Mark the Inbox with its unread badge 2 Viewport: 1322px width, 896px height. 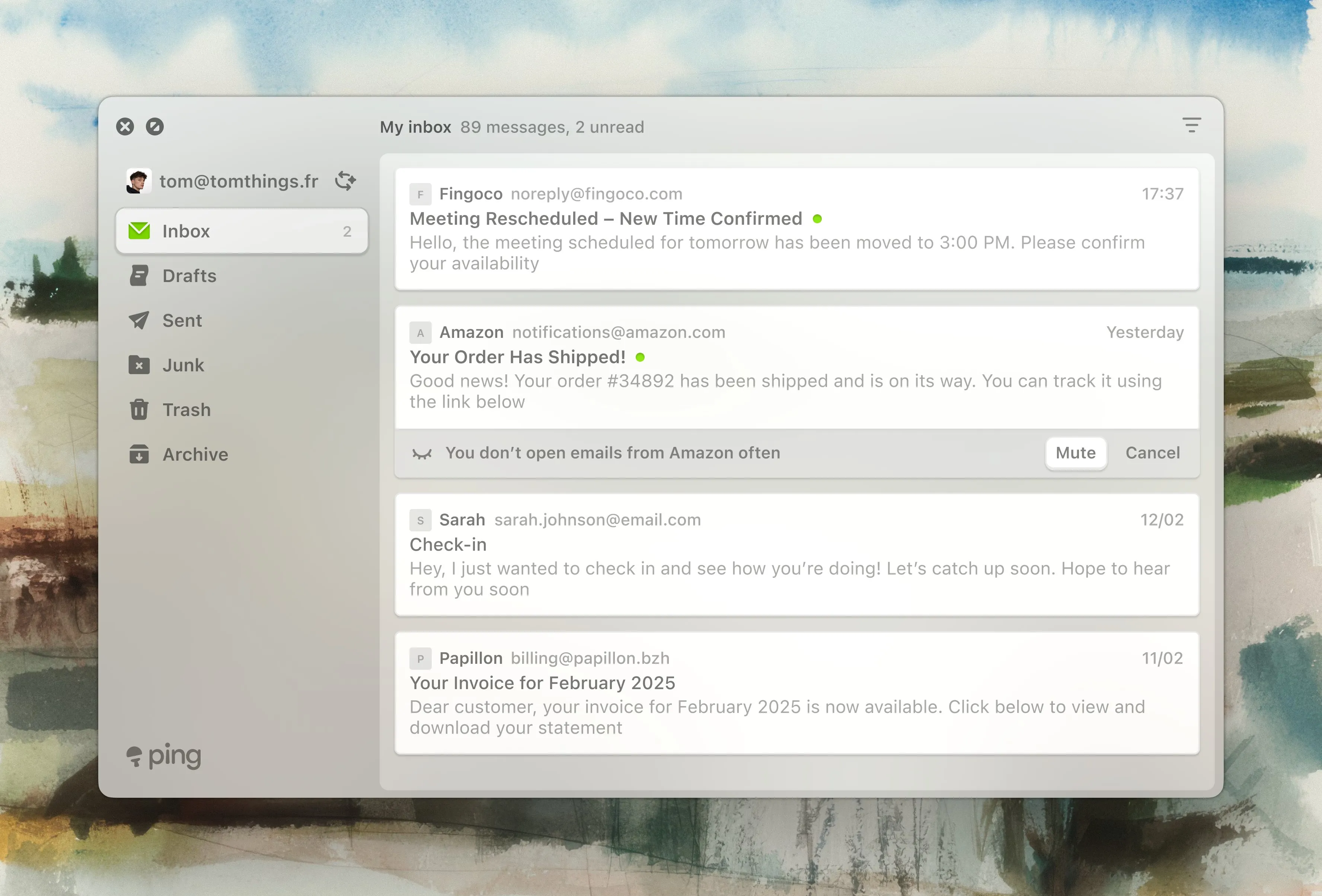pyautogui.click(x=347, y=231)
